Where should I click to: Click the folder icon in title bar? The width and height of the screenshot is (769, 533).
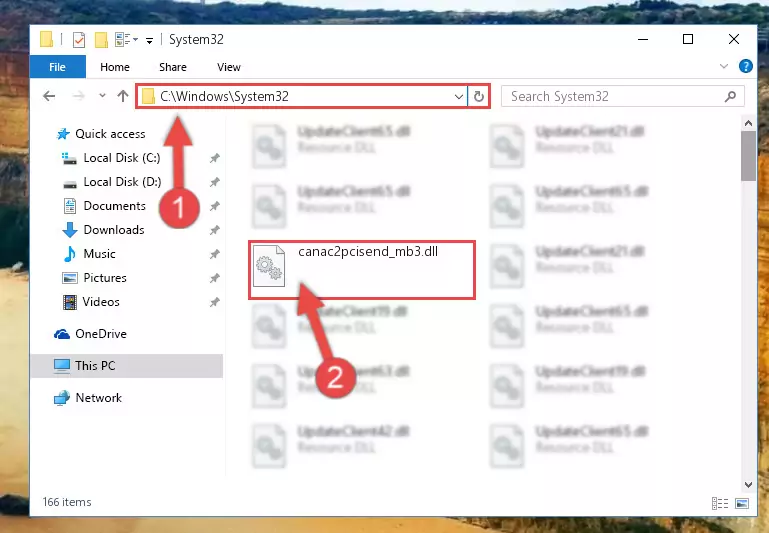pyautogui.click(x=46, y=39)
